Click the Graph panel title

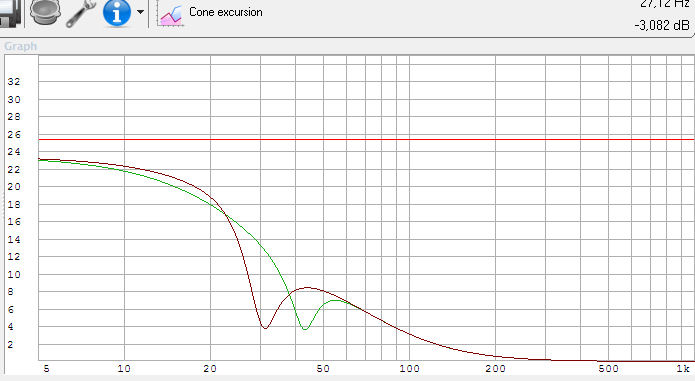coord(20,46)
